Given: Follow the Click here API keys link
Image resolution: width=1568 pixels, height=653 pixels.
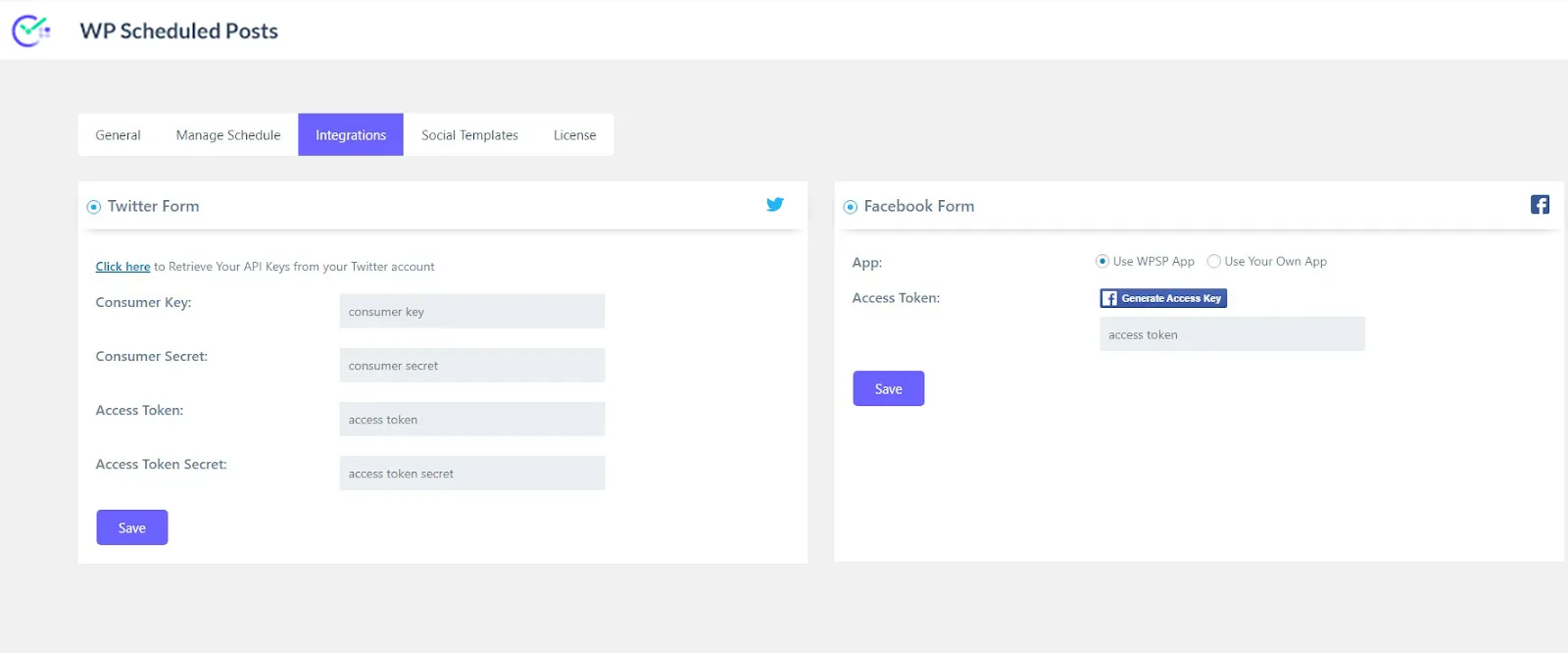Looking at the screenshot, I should pyautogui.click(x=122, y=267).
